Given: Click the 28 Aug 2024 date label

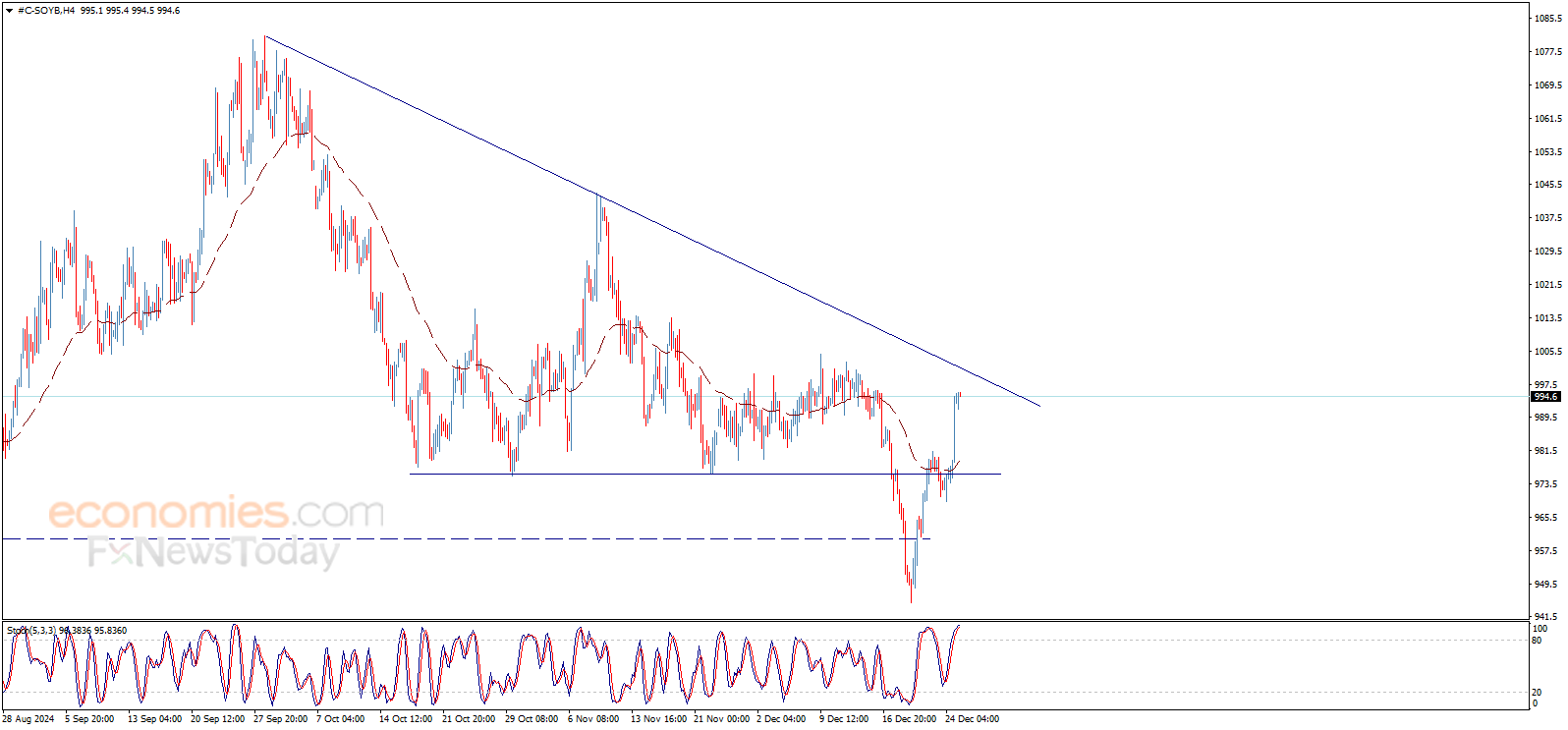Looking at the screenshot, I should [28, 719].
